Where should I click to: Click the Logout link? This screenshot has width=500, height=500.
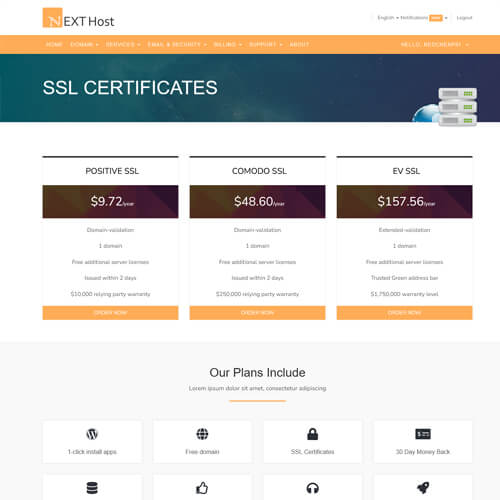[464, 18]
